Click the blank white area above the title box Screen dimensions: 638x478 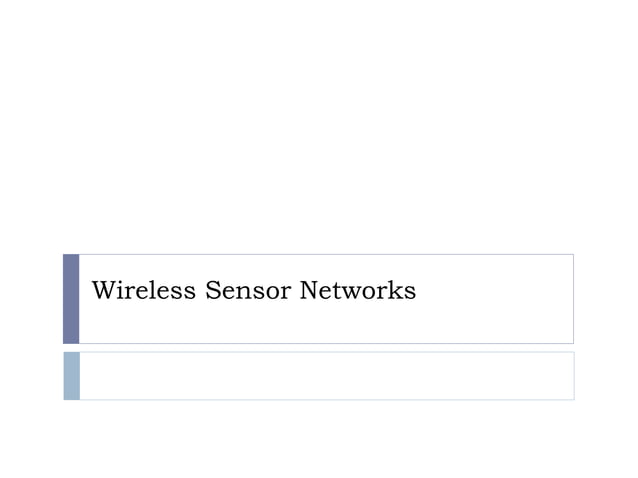click(320, 130)
